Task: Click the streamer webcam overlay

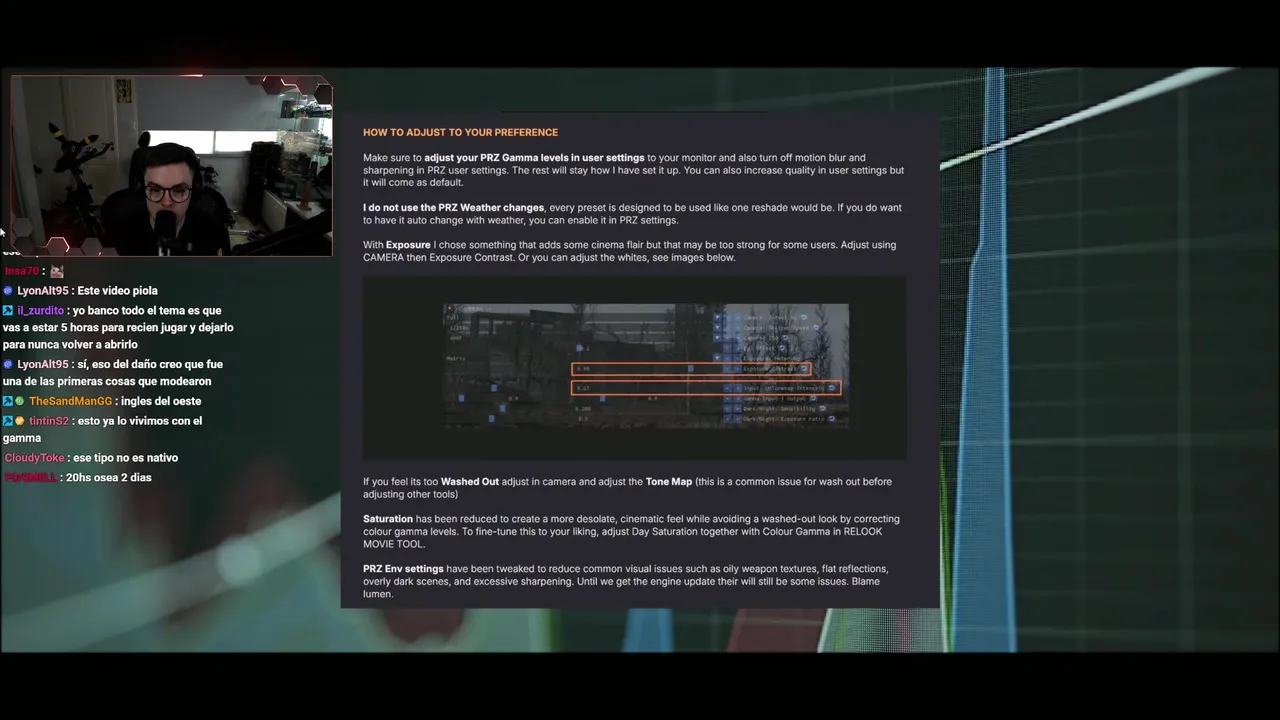Action: (172, 166)
